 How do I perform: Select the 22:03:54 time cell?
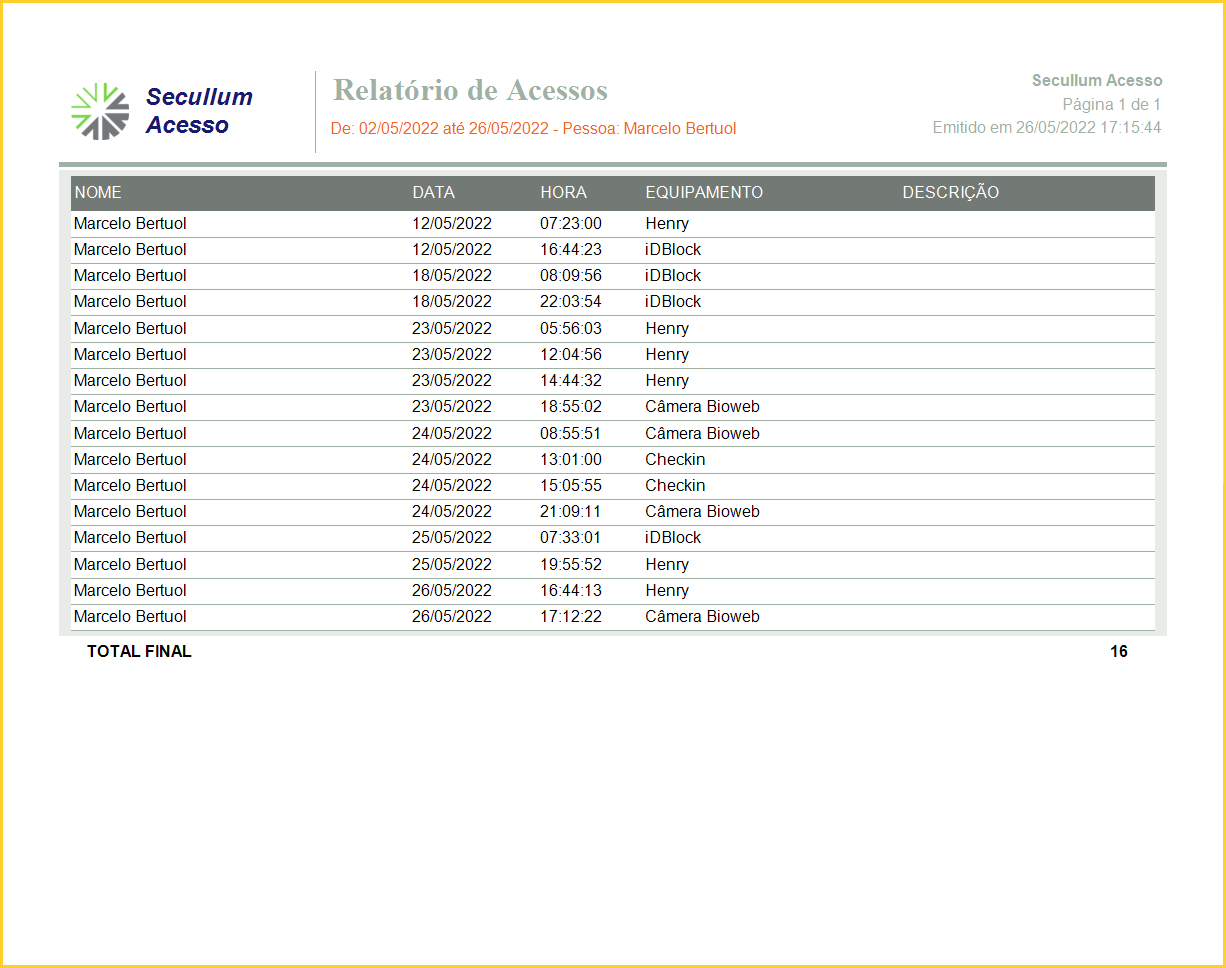(x=571, y=302)
